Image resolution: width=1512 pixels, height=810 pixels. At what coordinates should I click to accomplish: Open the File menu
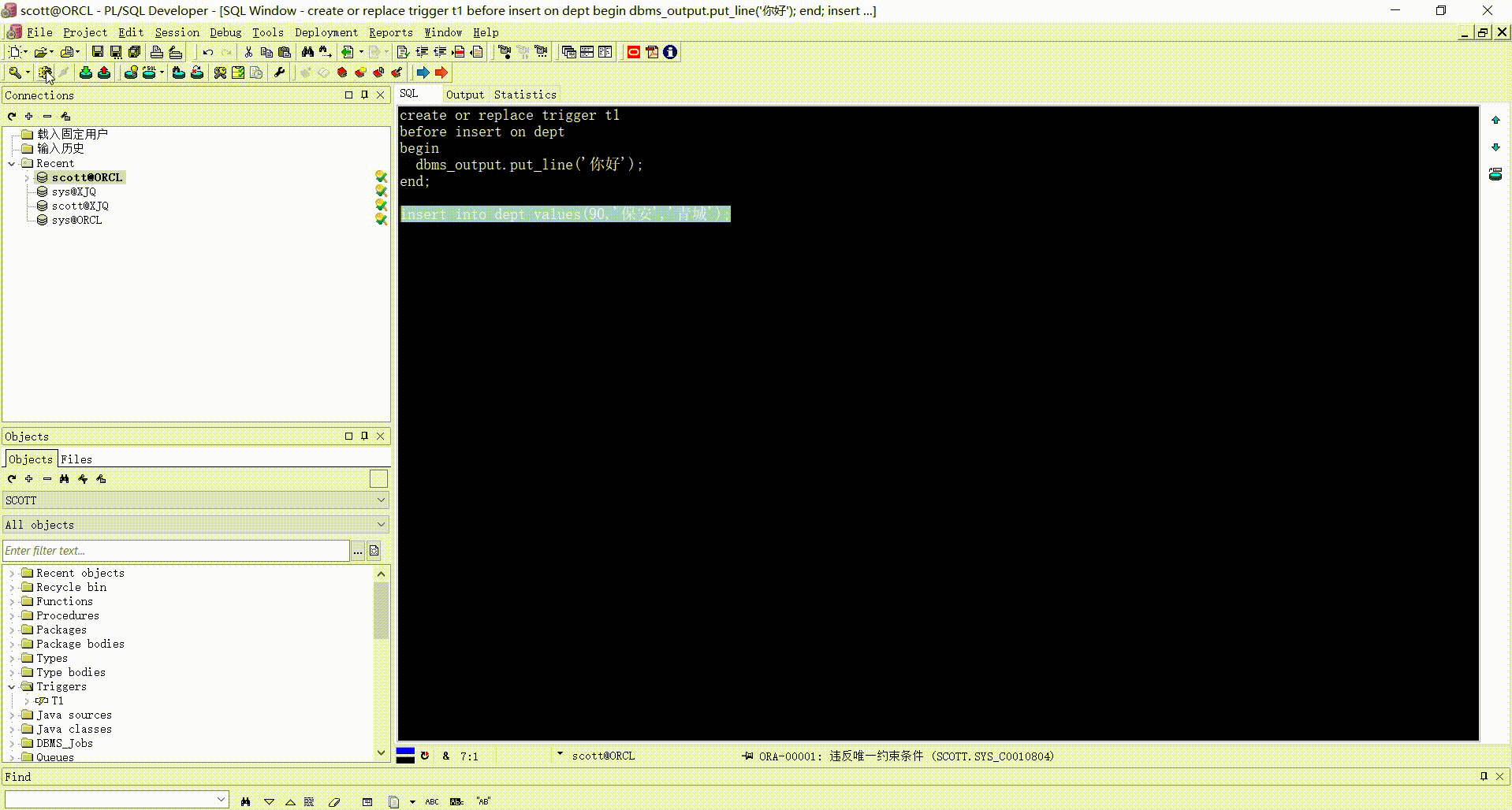click(x=39, y=32)
